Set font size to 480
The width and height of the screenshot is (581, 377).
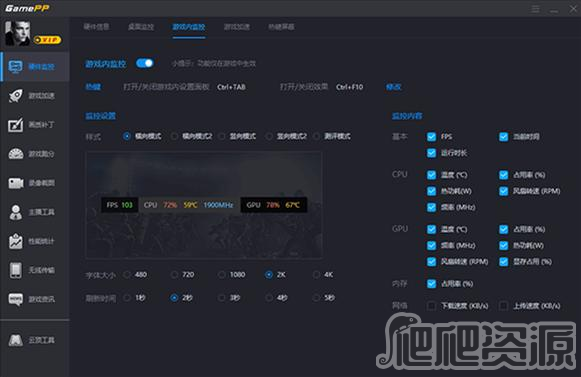pyautogui.click(x=127, y=275)
